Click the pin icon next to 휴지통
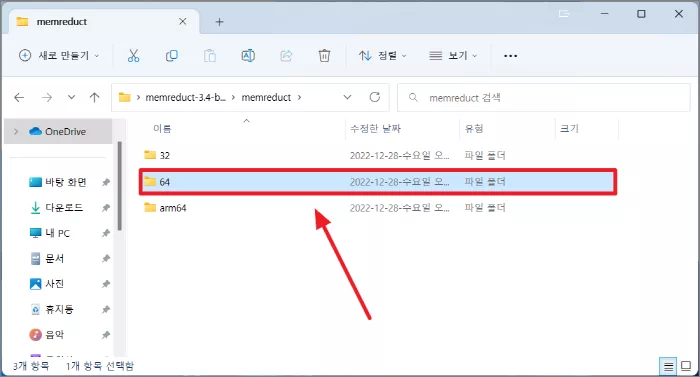Image resolution: width=700 pixels, height=377 pixels. [106, 310]
